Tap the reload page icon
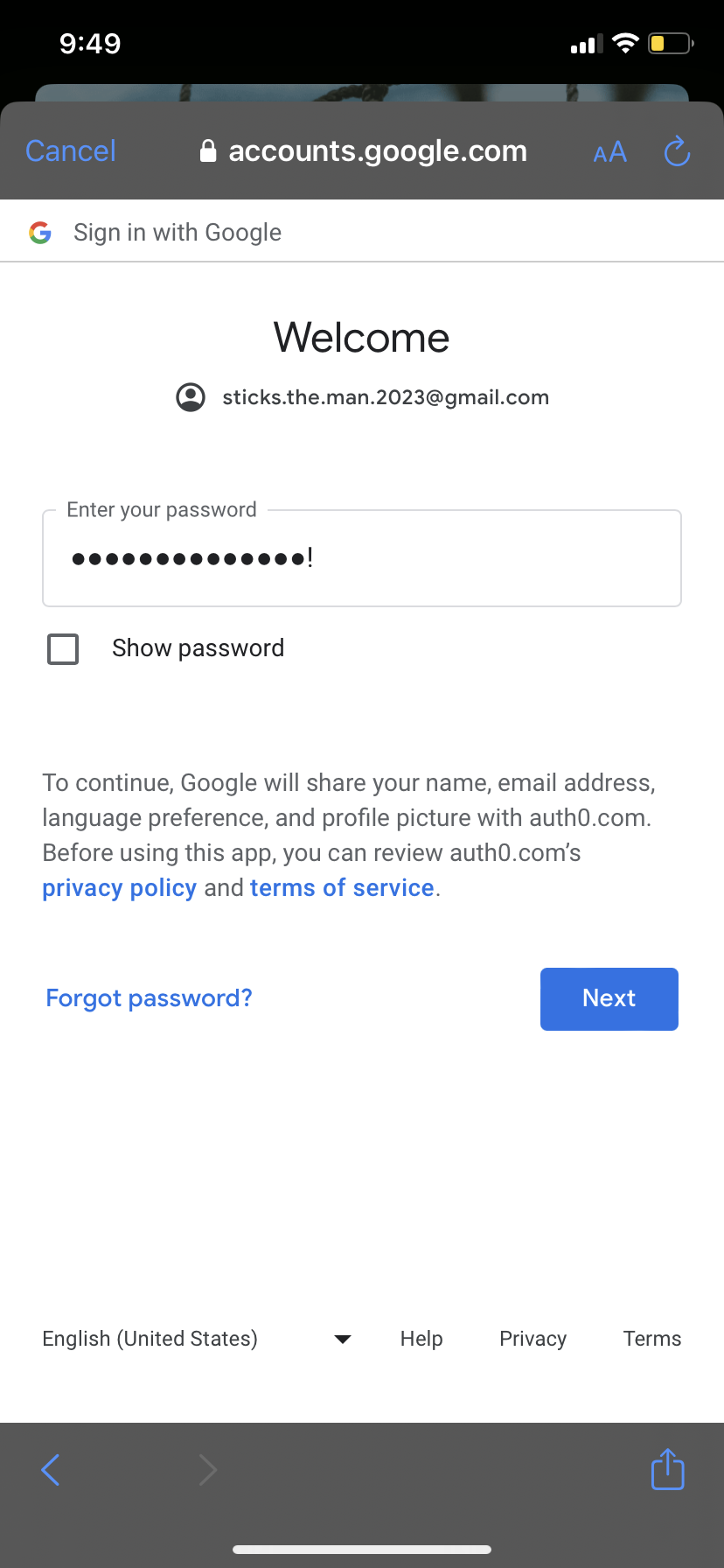The height and width of the screenshot is (1568, 724). [x=677, y=151]
